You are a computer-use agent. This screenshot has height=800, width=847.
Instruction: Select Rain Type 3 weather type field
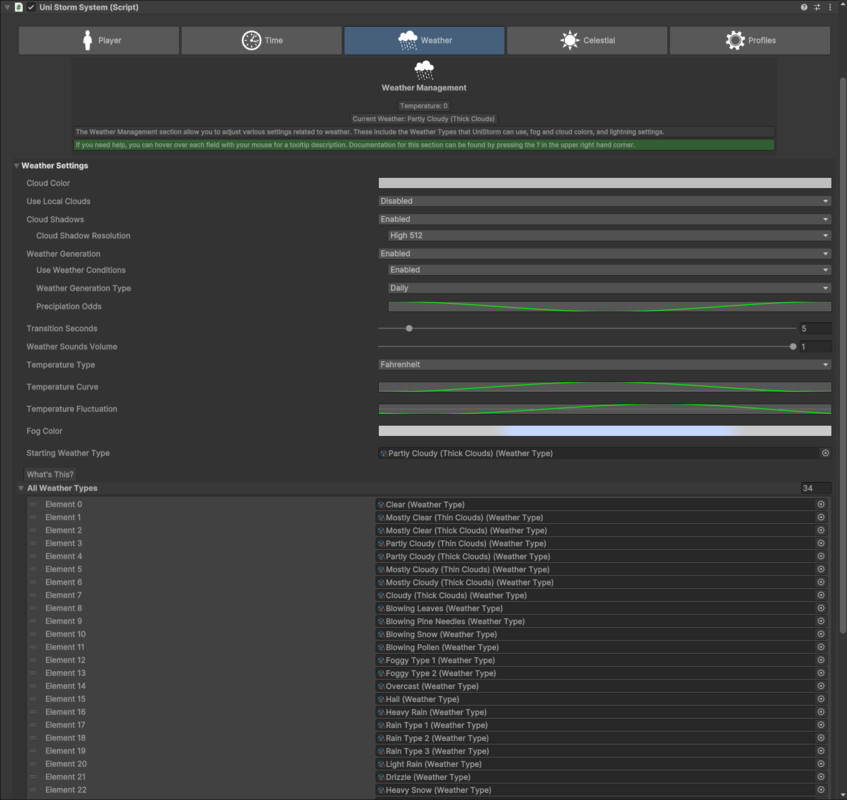tap(595, 750)
